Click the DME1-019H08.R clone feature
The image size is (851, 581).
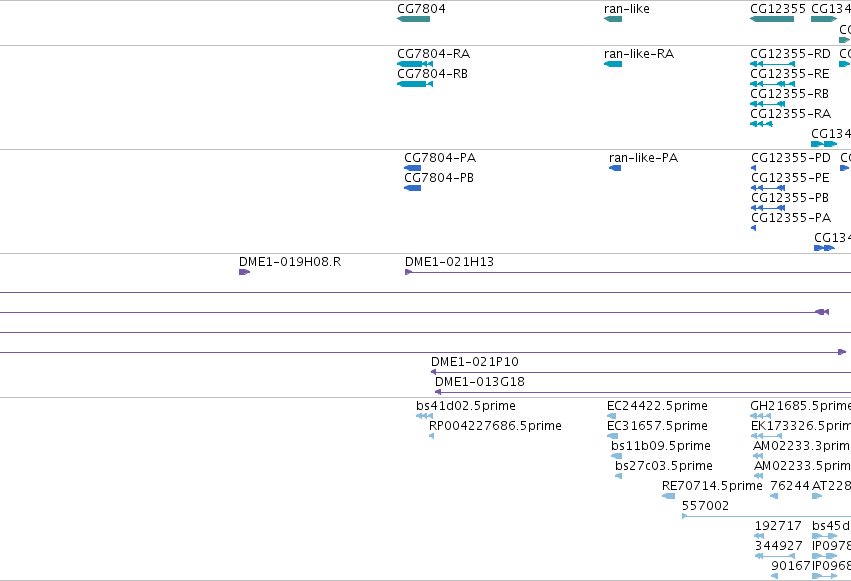point(244,272)
